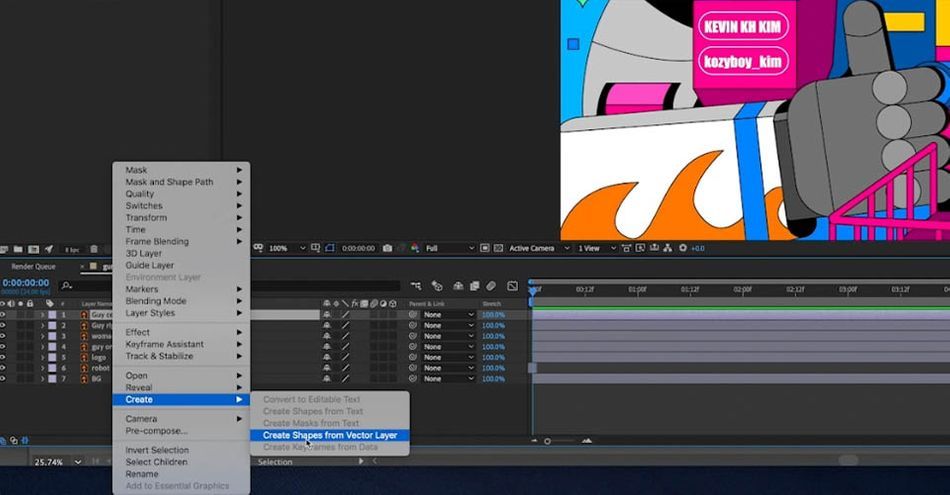The image size is (950, 495).
Task: Click the magnification goggles icon beside 100%
Action: click(x=258, y=248)
